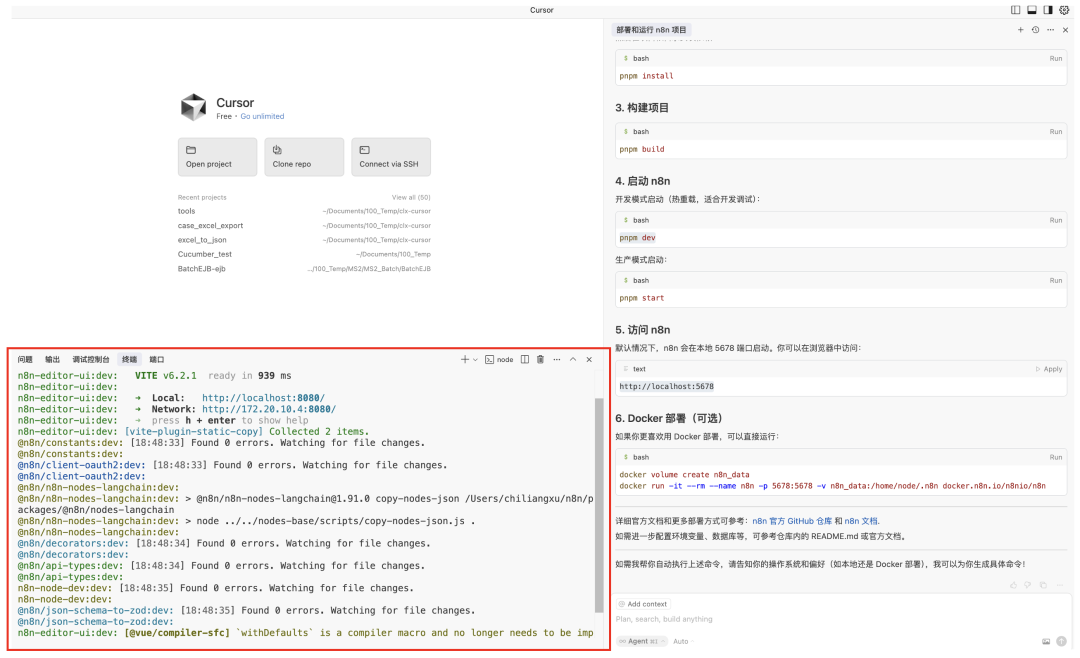
Task: Send the chat message arrow button
Action: (1061, 641)
